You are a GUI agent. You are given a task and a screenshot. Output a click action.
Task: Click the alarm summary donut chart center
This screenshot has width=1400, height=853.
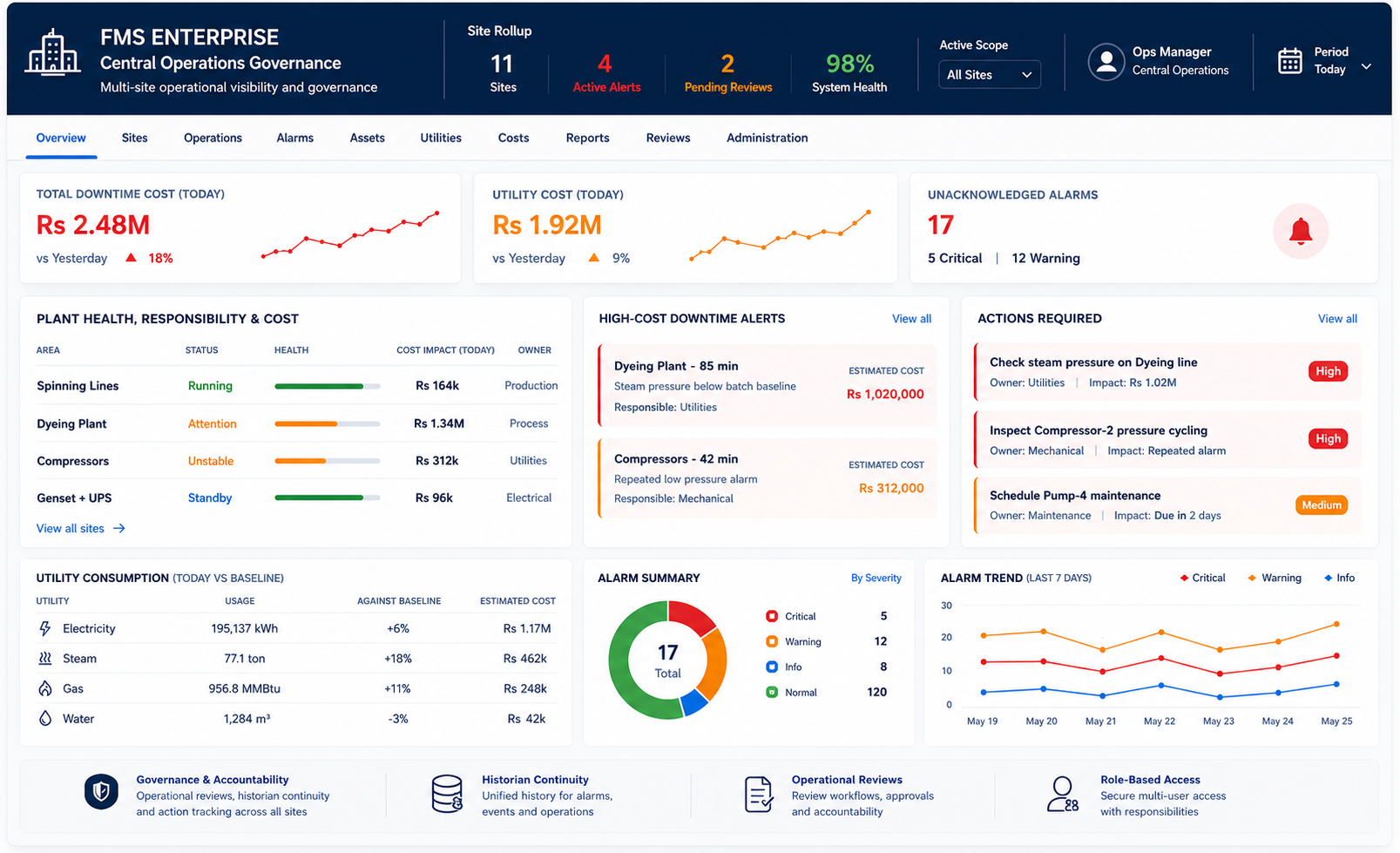click(667, 660)
